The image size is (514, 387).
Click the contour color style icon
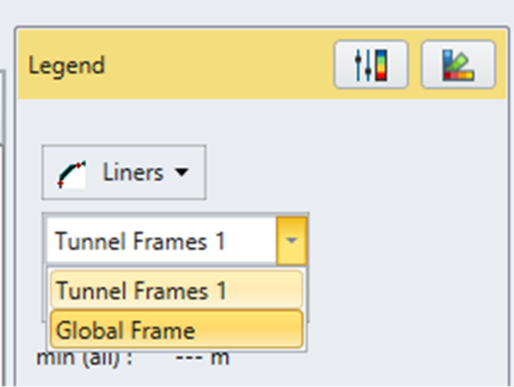pyautogui.click(x=458, y=65)
